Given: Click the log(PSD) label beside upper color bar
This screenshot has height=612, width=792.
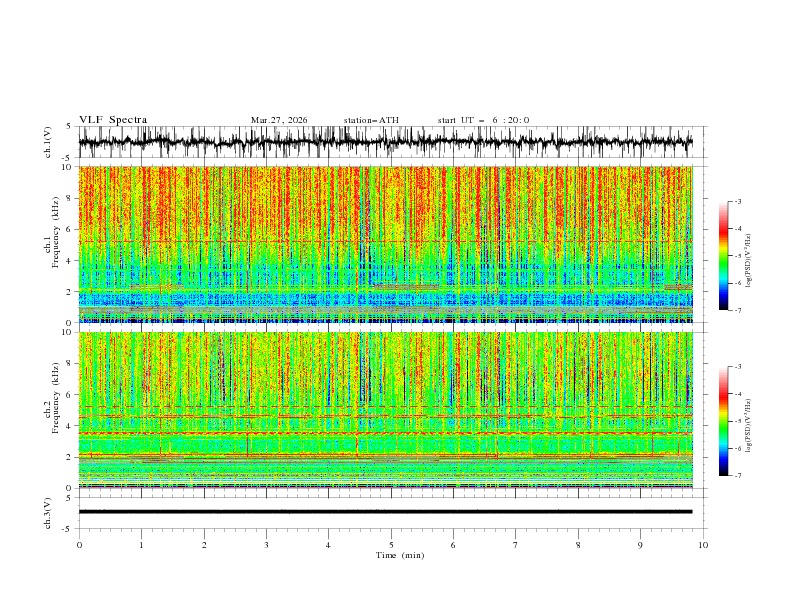Looking at the screenshot, I should pos(748,261).
